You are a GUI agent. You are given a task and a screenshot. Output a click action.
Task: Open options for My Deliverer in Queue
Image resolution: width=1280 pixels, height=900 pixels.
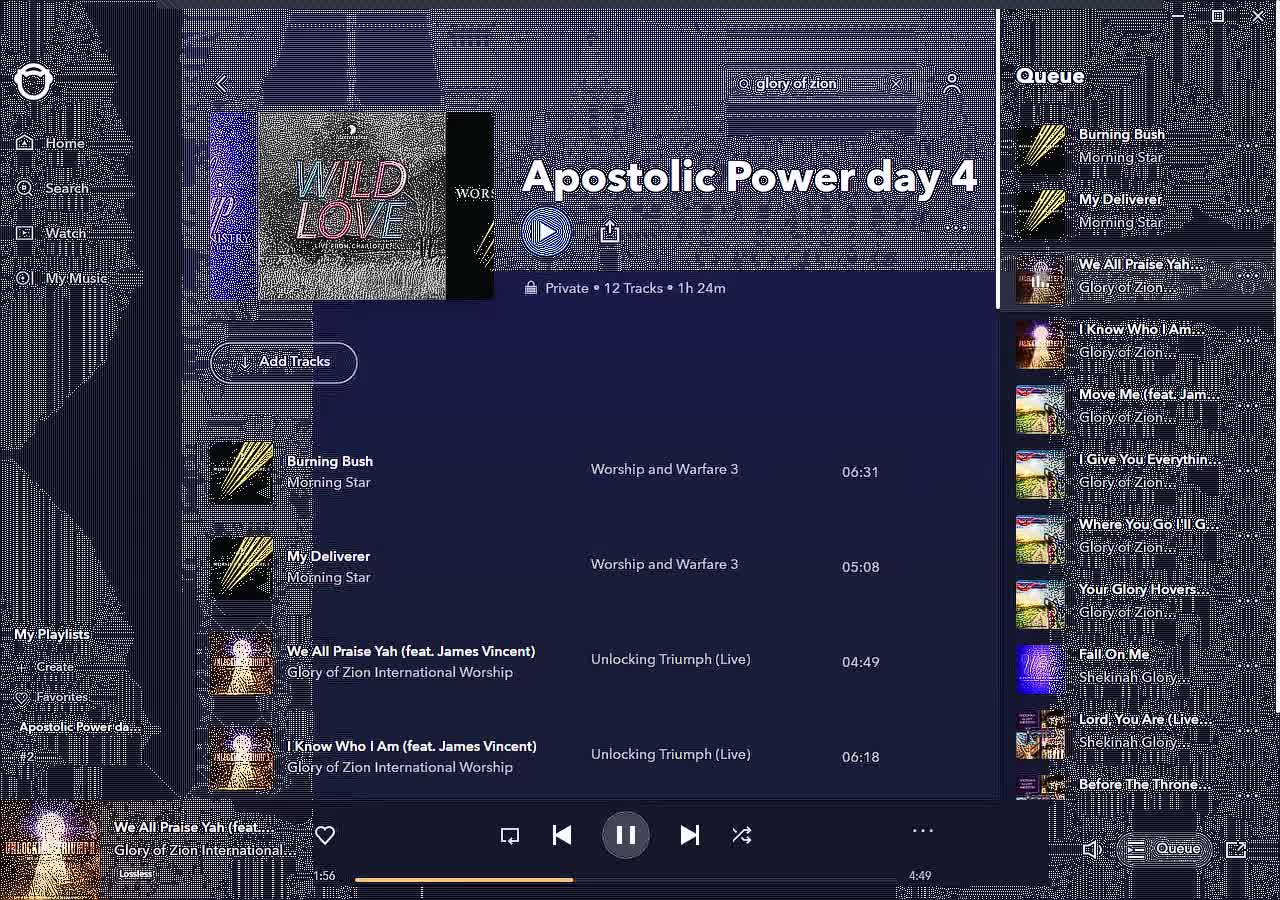(1248, 211)
